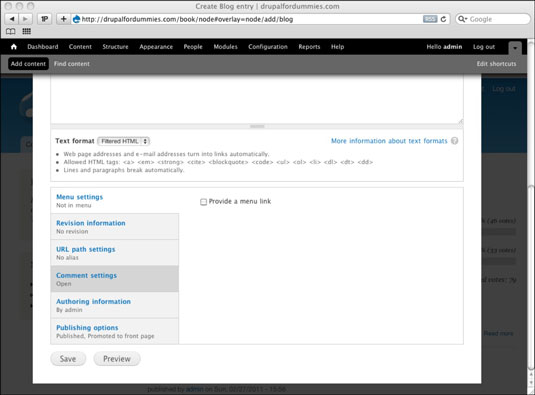Click the Preview button
The image size is (535, 395).
pos(117,359)
